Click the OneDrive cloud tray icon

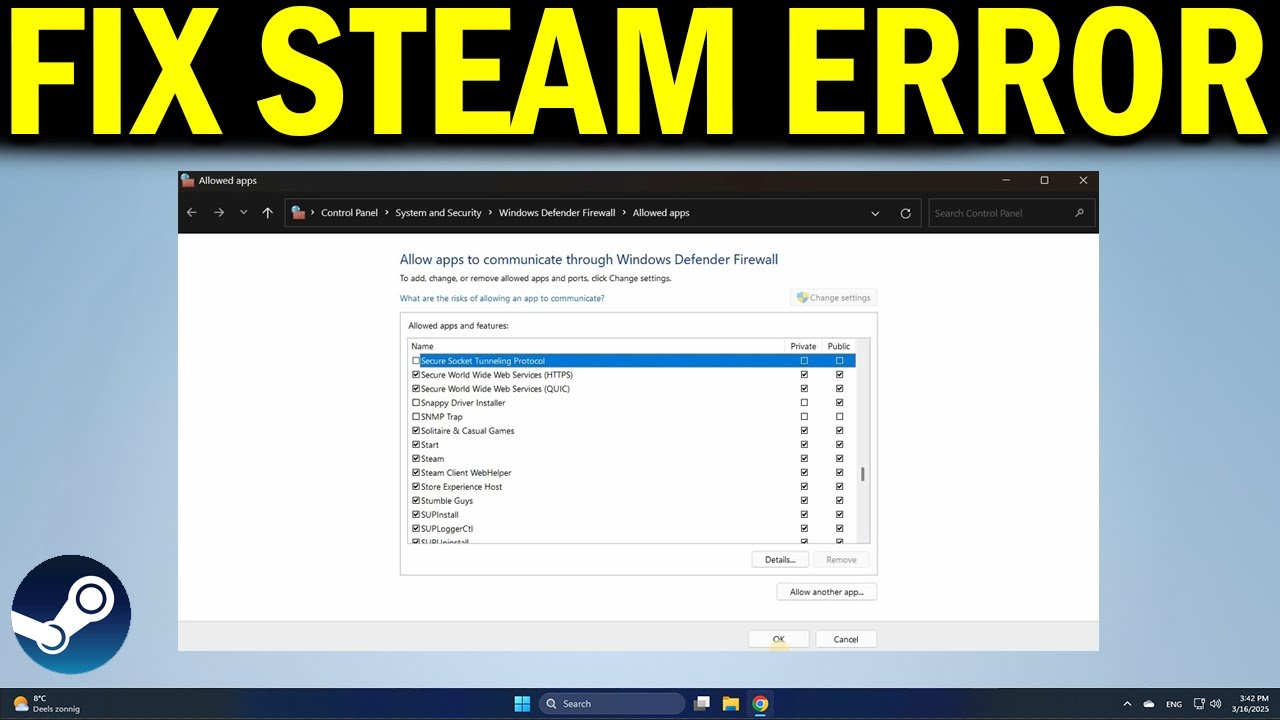point(1149,704)
